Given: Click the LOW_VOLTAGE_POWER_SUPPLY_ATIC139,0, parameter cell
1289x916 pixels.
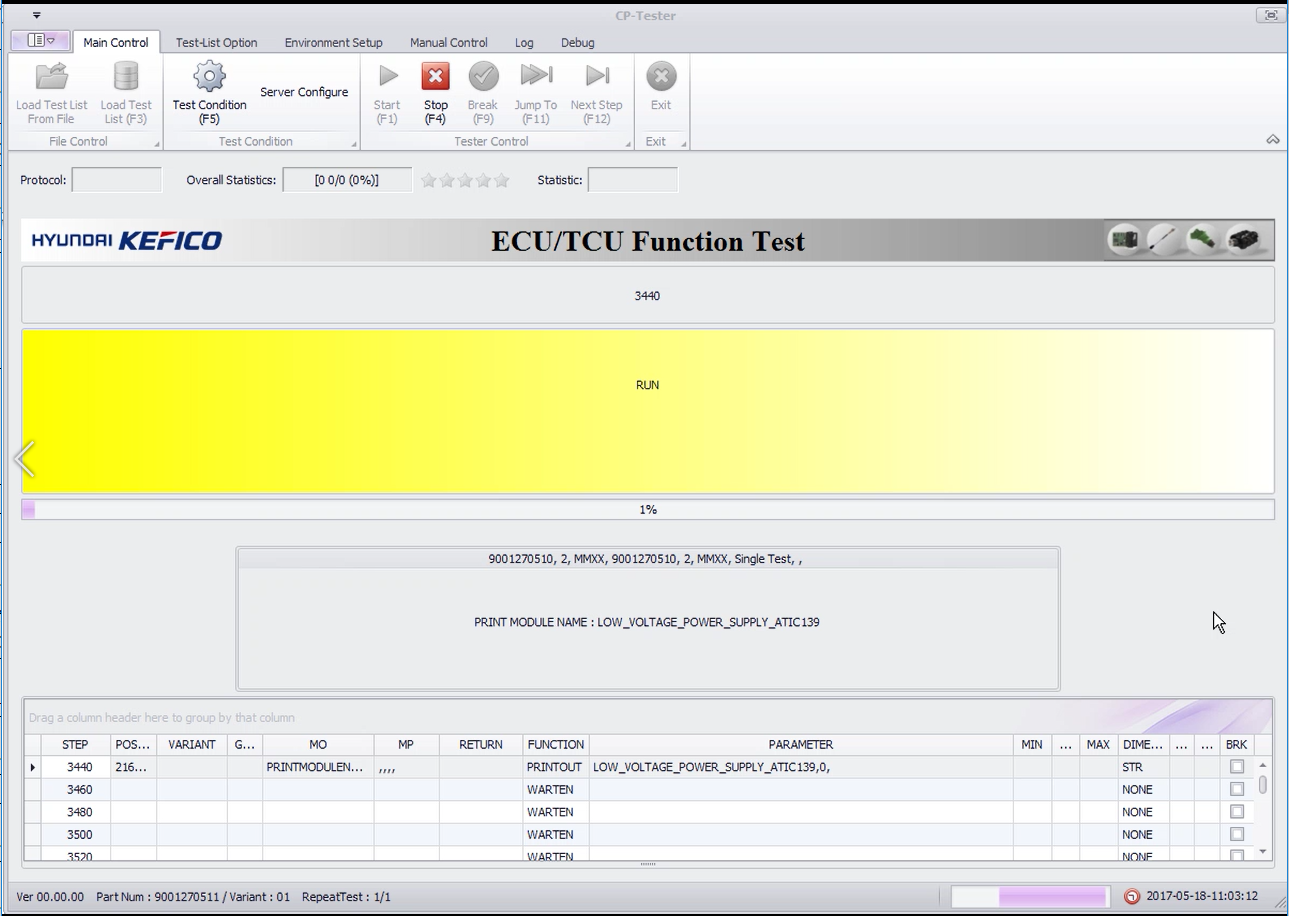Looking at the screenshot, I should pos(801,767).
